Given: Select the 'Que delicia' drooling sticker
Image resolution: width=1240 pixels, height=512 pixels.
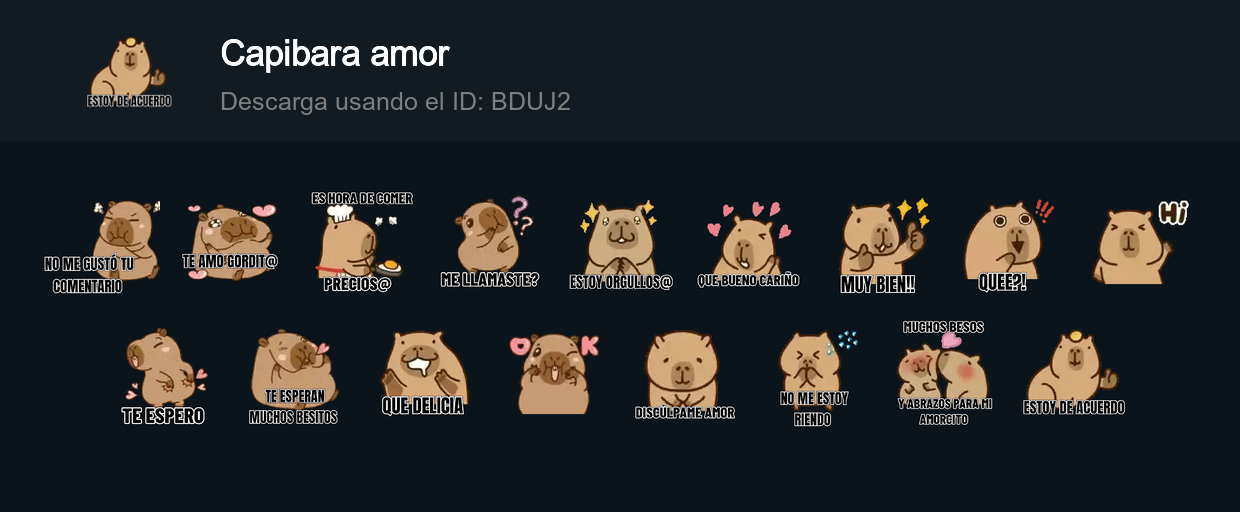Looking at the screenshot, I should click(423, 373).
